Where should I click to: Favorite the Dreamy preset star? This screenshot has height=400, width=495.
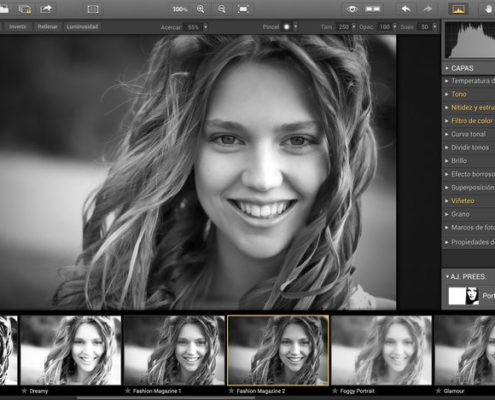pyautogui.click(x=24, y=391)
